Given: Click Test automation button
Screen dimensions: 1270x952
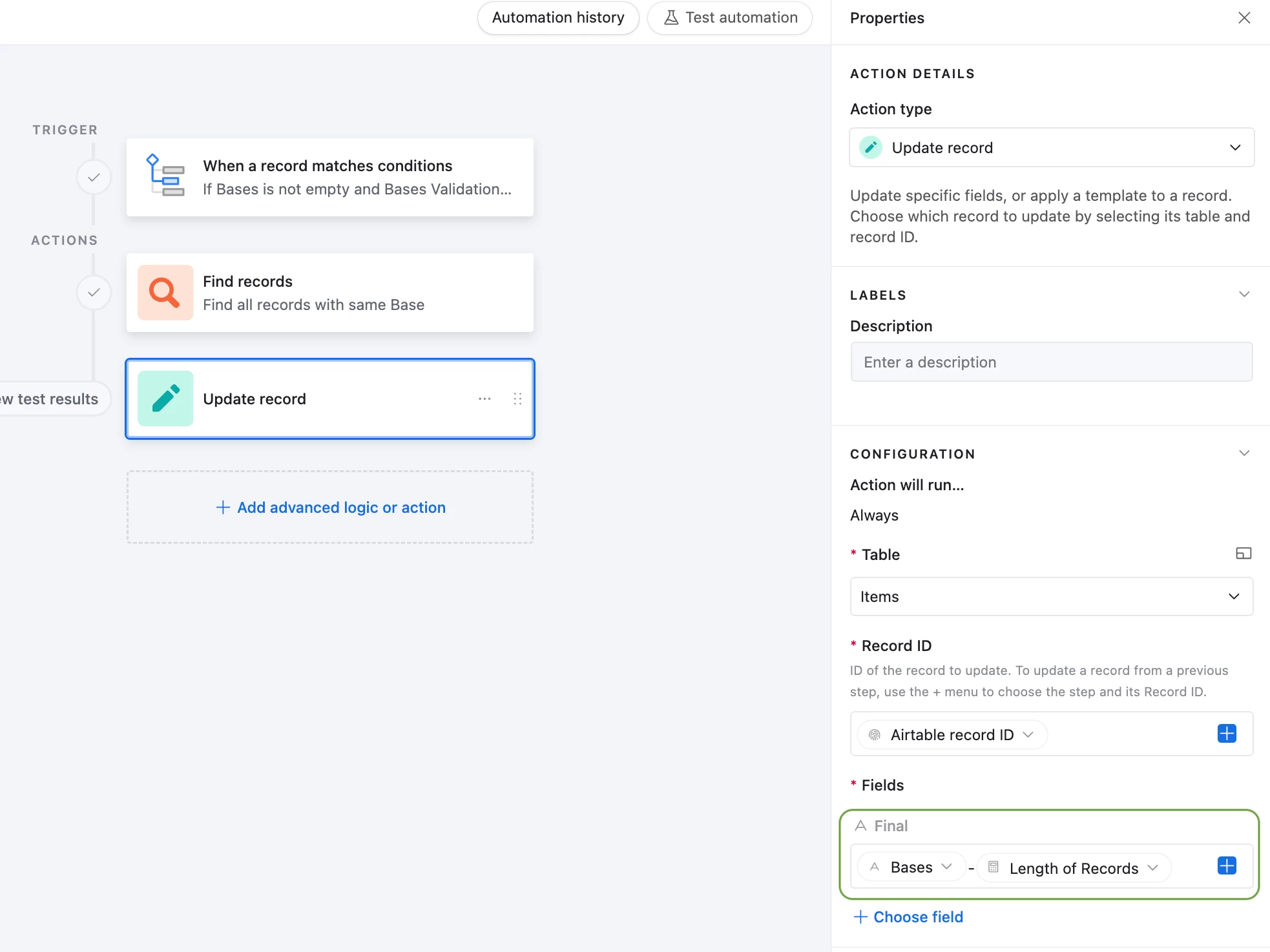Looking at the screenshot, I should tap(730, 17).
